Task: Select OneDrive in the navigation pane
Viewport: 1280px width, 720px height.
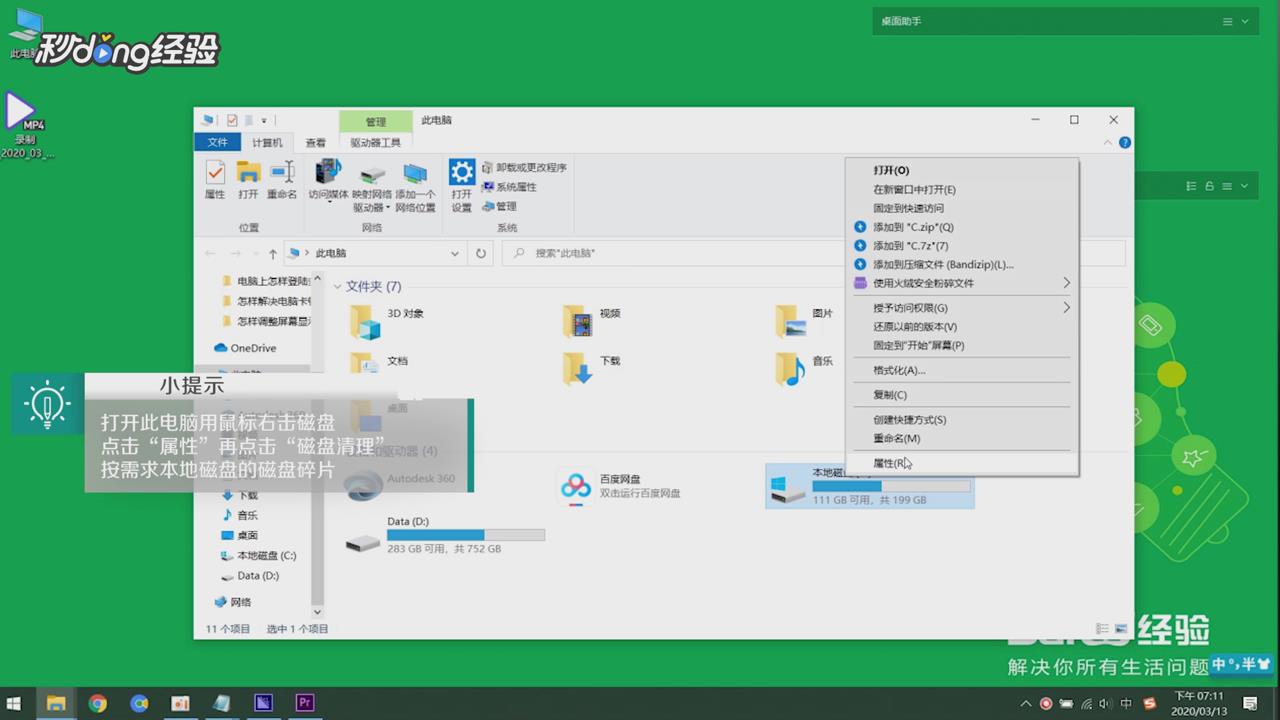Action: coord(246,348)
